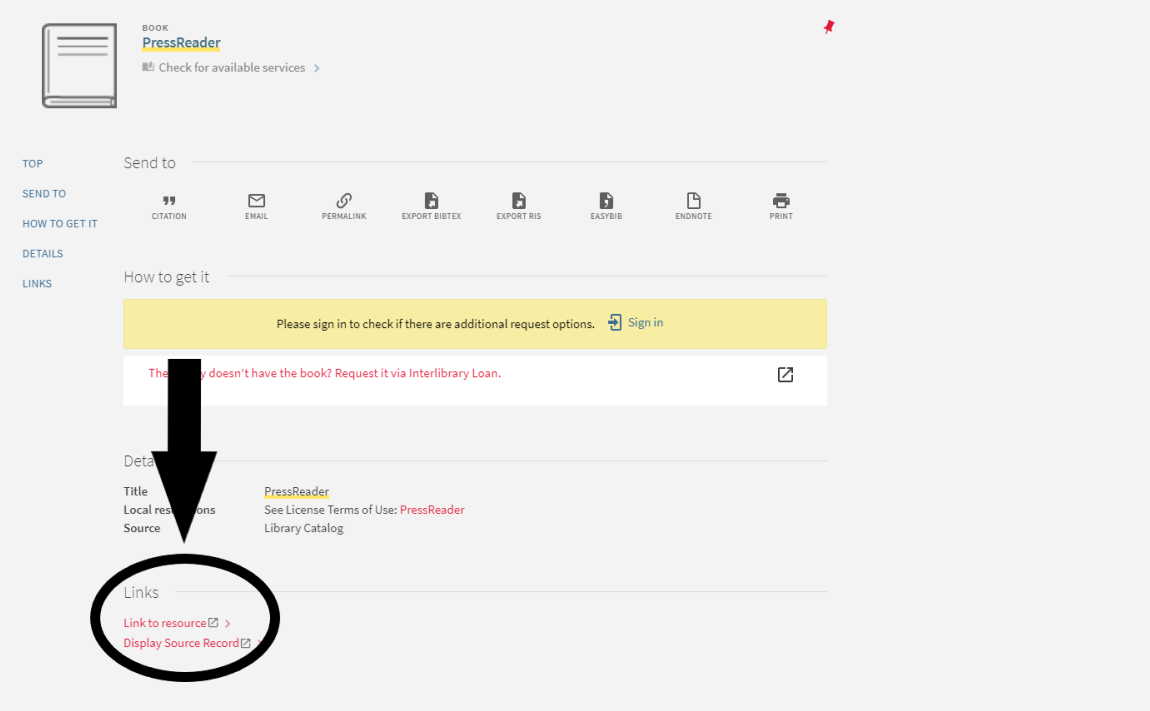Open the PressReader title link at top
Image resolution: width=1150 pixels, height=711 pixels.
(x=181, y=43)
